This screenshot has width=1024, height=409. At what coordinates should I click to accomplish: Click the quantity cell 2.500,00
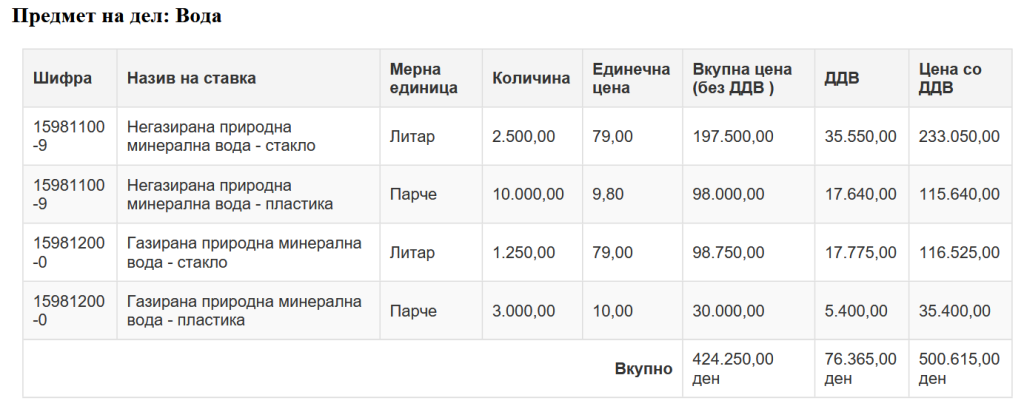[524, 136]
